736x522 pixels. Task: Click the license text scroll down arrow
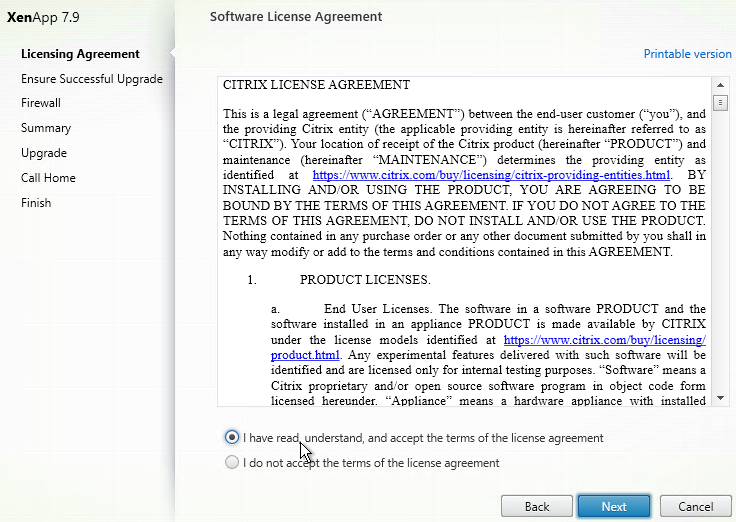pos(720,398)
